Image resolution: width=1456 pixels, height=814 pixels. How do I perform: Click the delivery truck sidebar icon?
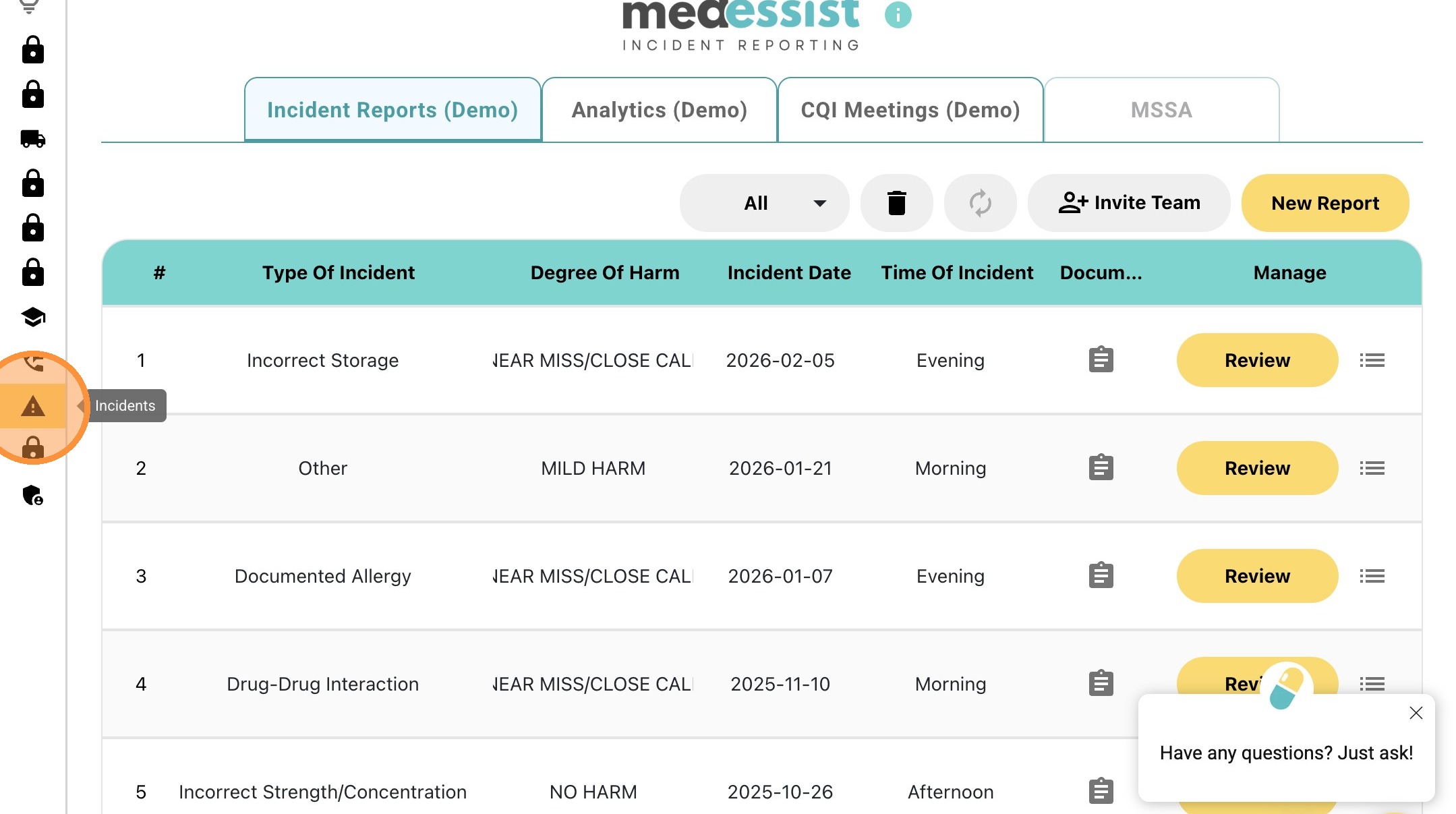tap(32, 139)
